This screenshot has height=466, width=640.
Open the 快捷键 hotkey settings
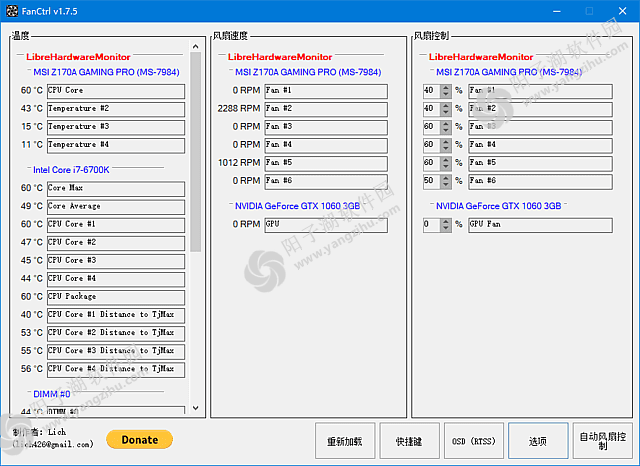click(409, 441)
